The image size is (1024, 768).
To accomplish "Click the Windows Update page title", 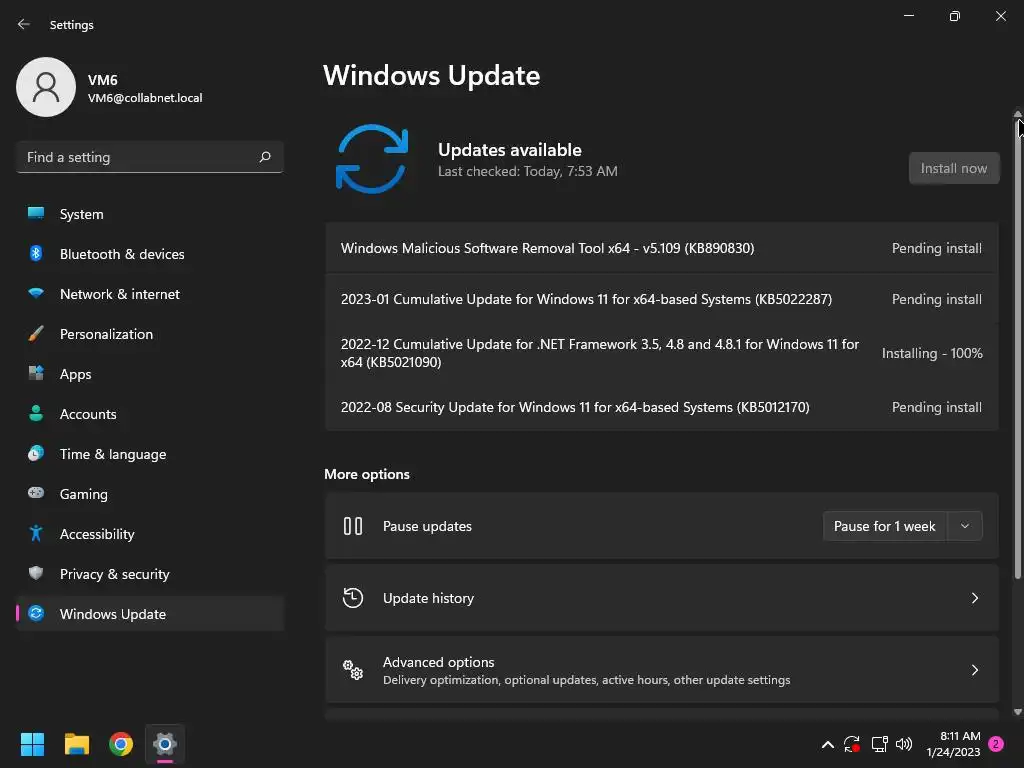I will [431, 75].
